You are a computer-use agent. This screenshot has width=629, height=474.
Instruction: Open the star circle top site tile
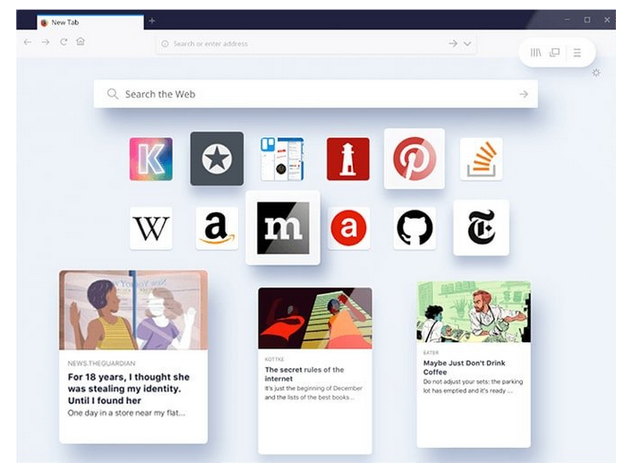pos(217,158)
